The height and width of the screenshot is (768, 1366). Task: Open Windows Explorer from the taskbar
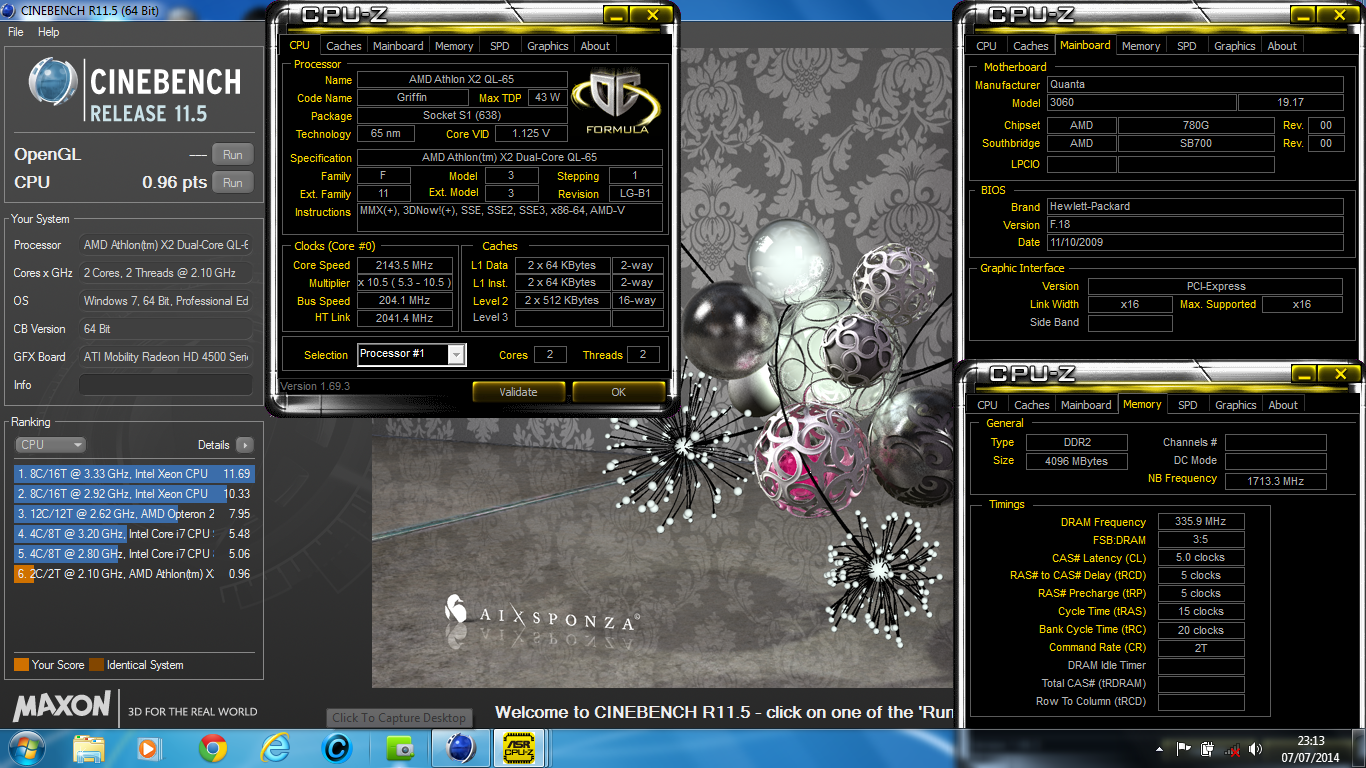pos(88,748)
